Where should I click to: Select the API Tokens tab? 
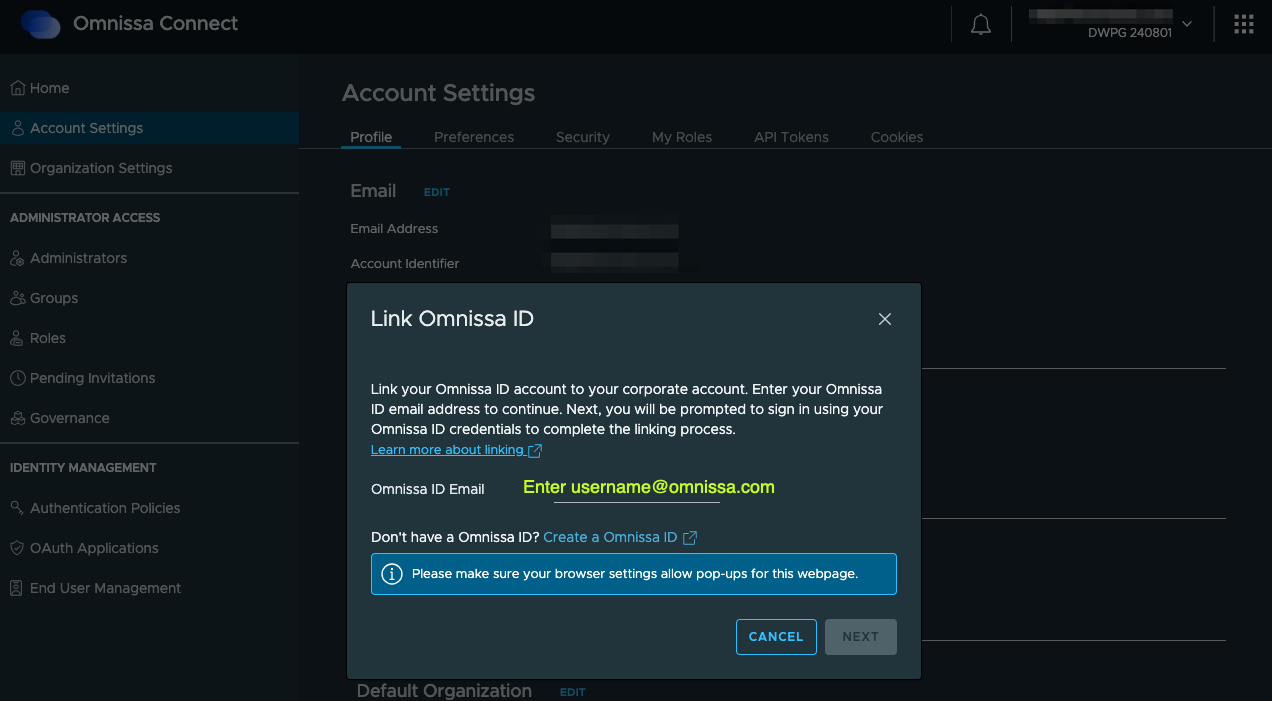(791, 137)
